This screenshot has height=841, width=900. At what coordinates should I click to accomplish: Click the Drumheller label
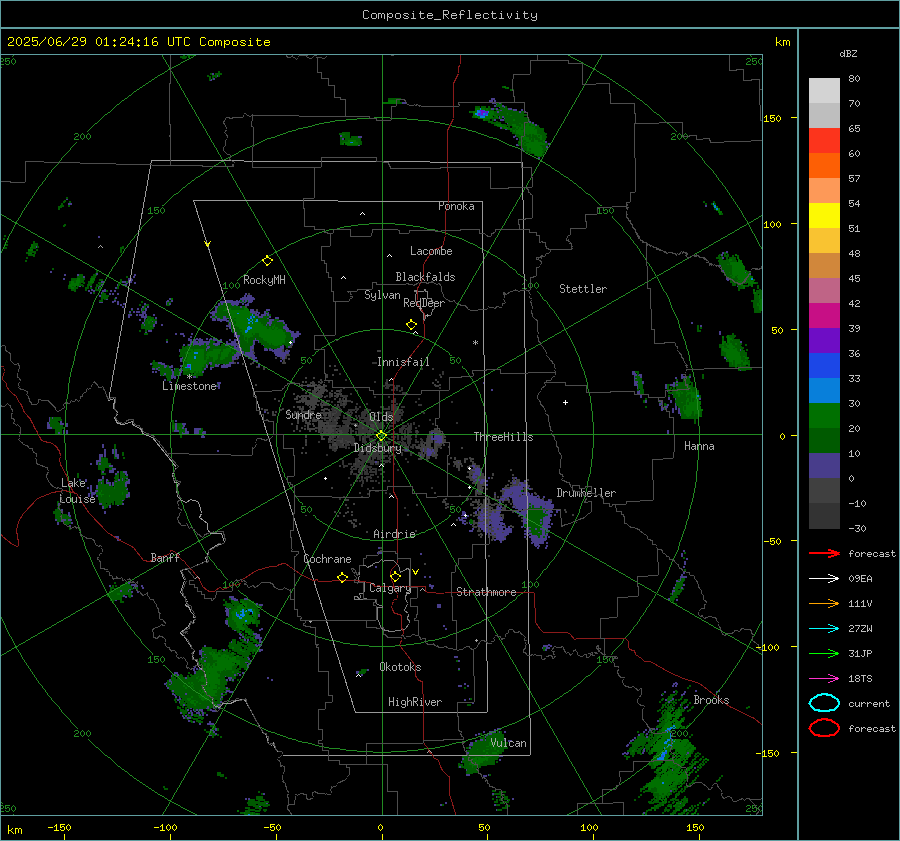(586, 493)
